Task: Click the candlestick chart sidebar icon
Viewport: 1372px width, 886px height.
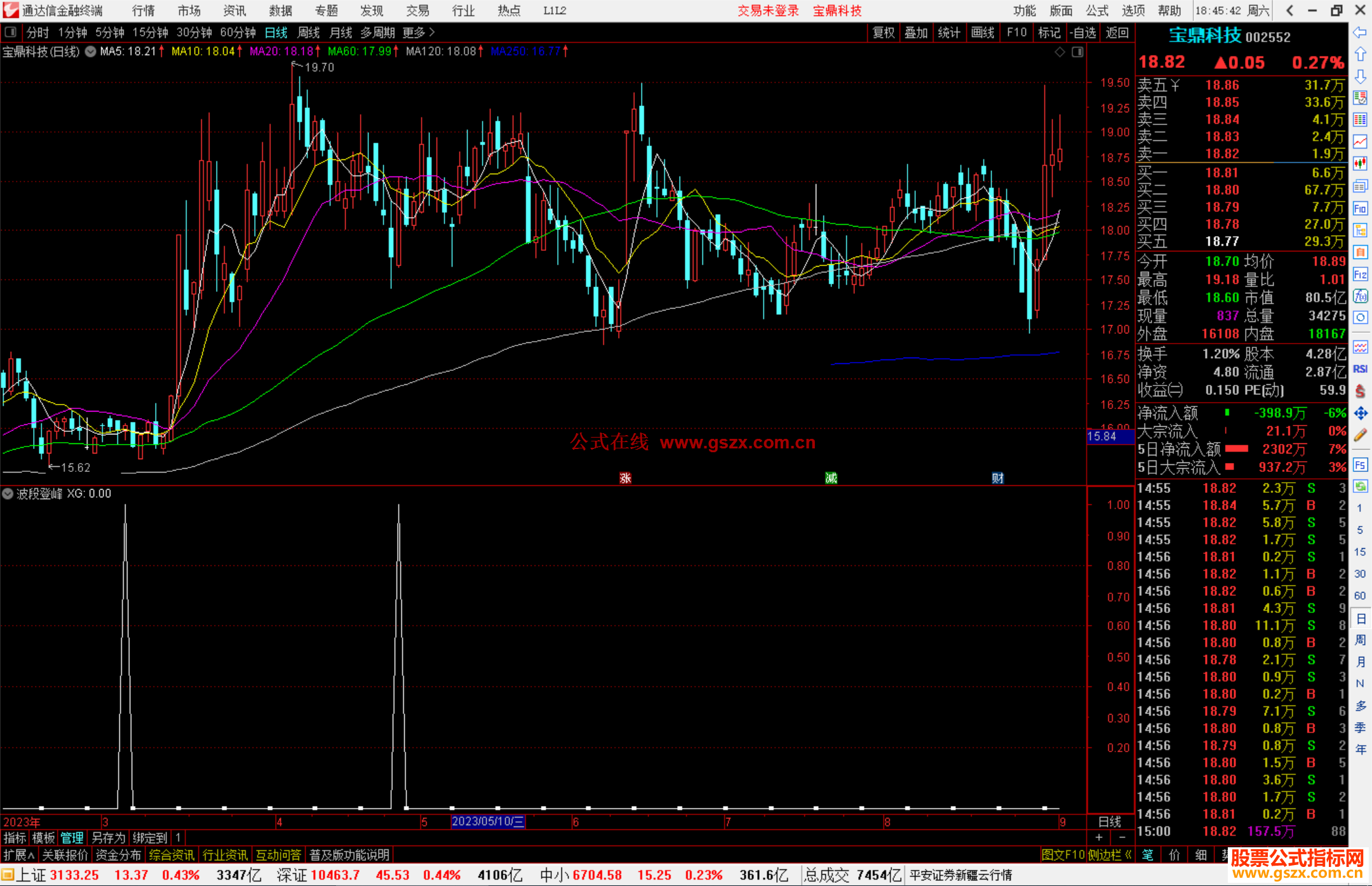Action: pos(1360,163)
